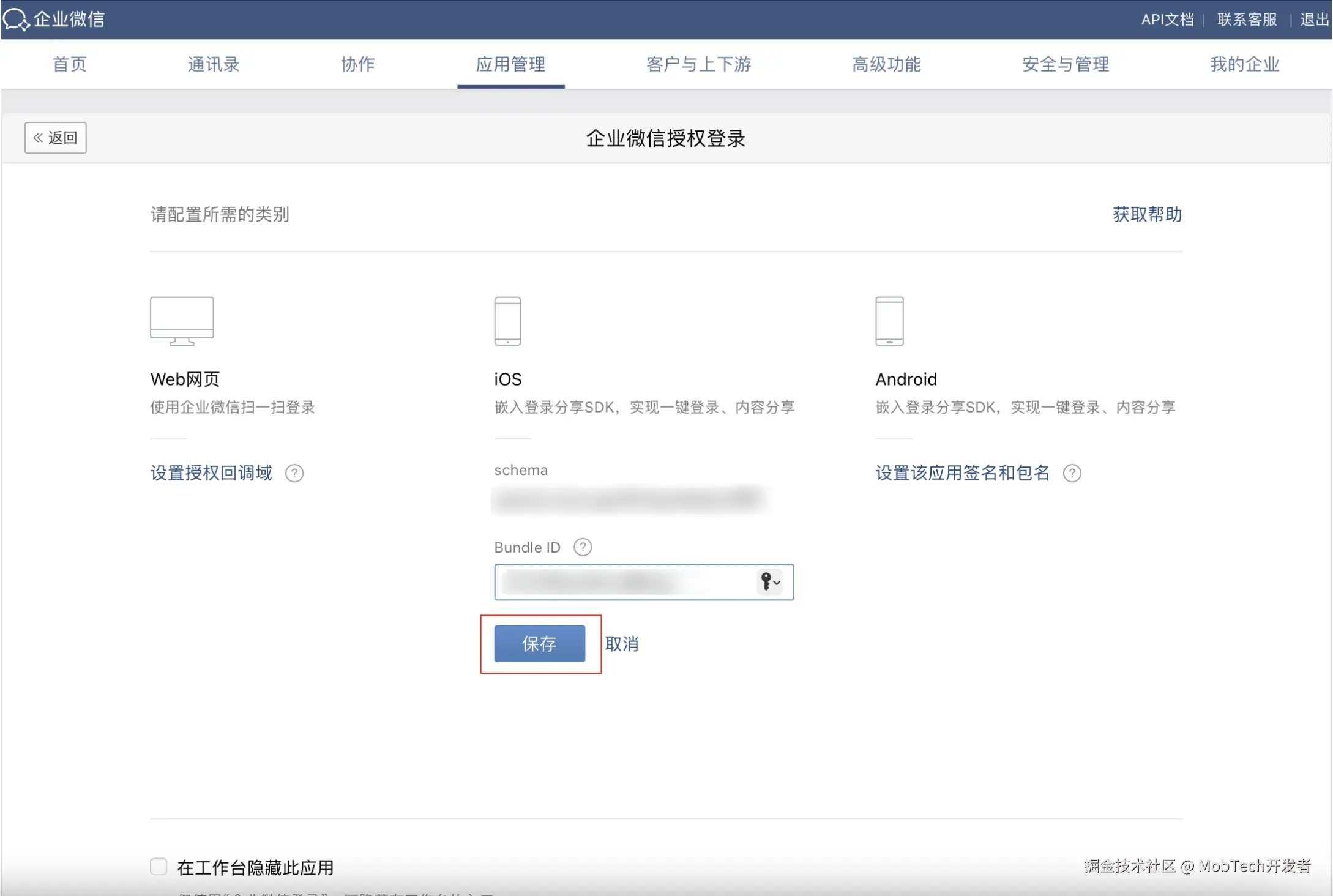Click the 返回 back button
The height and width of the screenshot is (896, 1333).
coord(56,138)
